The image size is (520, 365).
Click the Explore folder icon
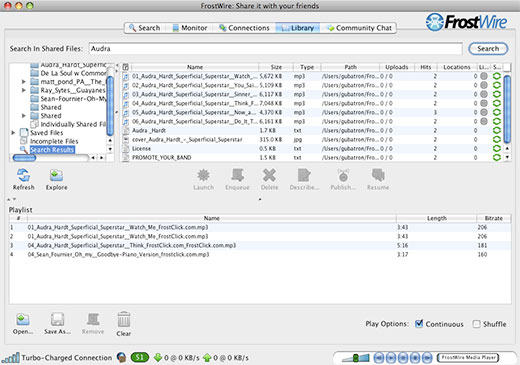coord(56,175)
